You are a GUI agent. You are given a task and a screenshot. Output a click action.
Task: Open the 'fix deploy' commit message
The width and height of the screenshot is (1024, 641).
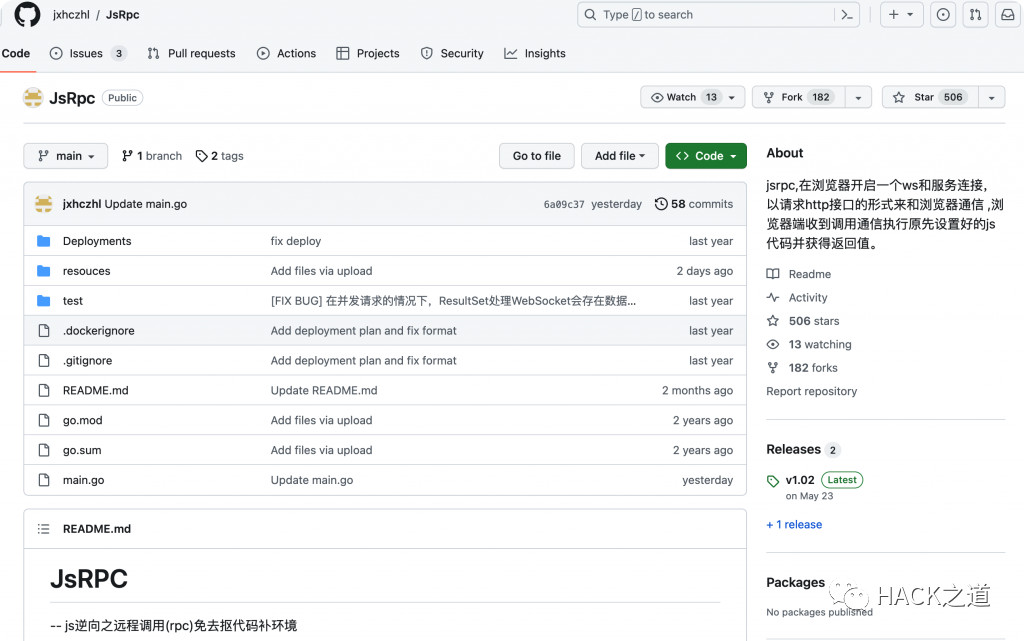coord(296,241)
